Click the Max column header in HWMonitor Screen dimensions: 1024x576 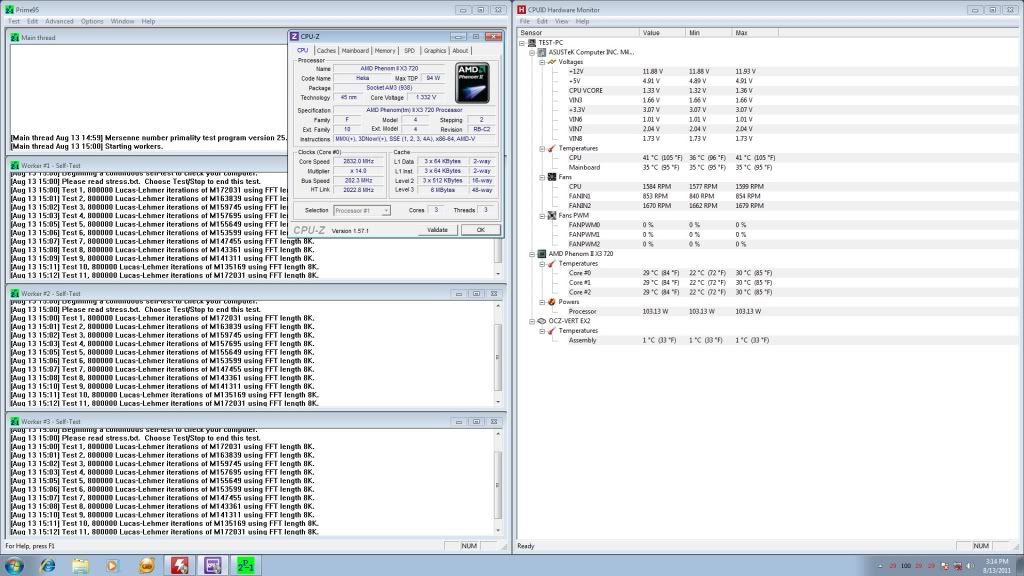click(x=755, y=33)
